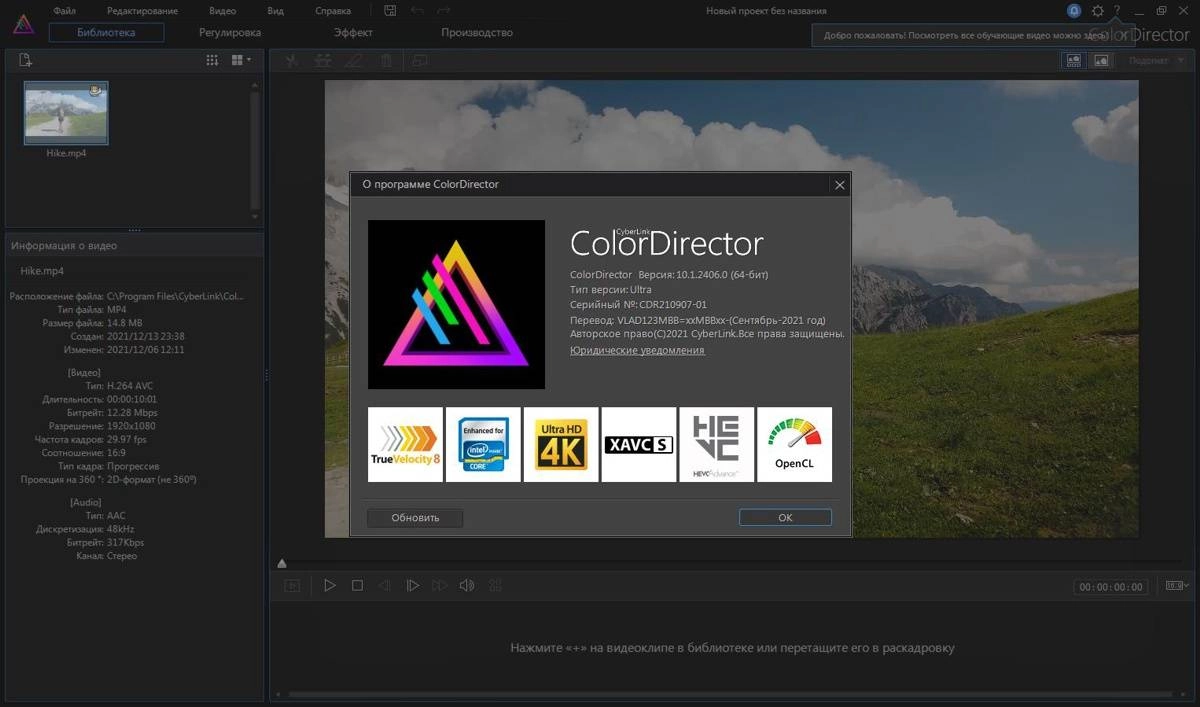Click the fullscreen icon next to volume
The height and width of the screenshot is (707, 1200).
(495, 586)
